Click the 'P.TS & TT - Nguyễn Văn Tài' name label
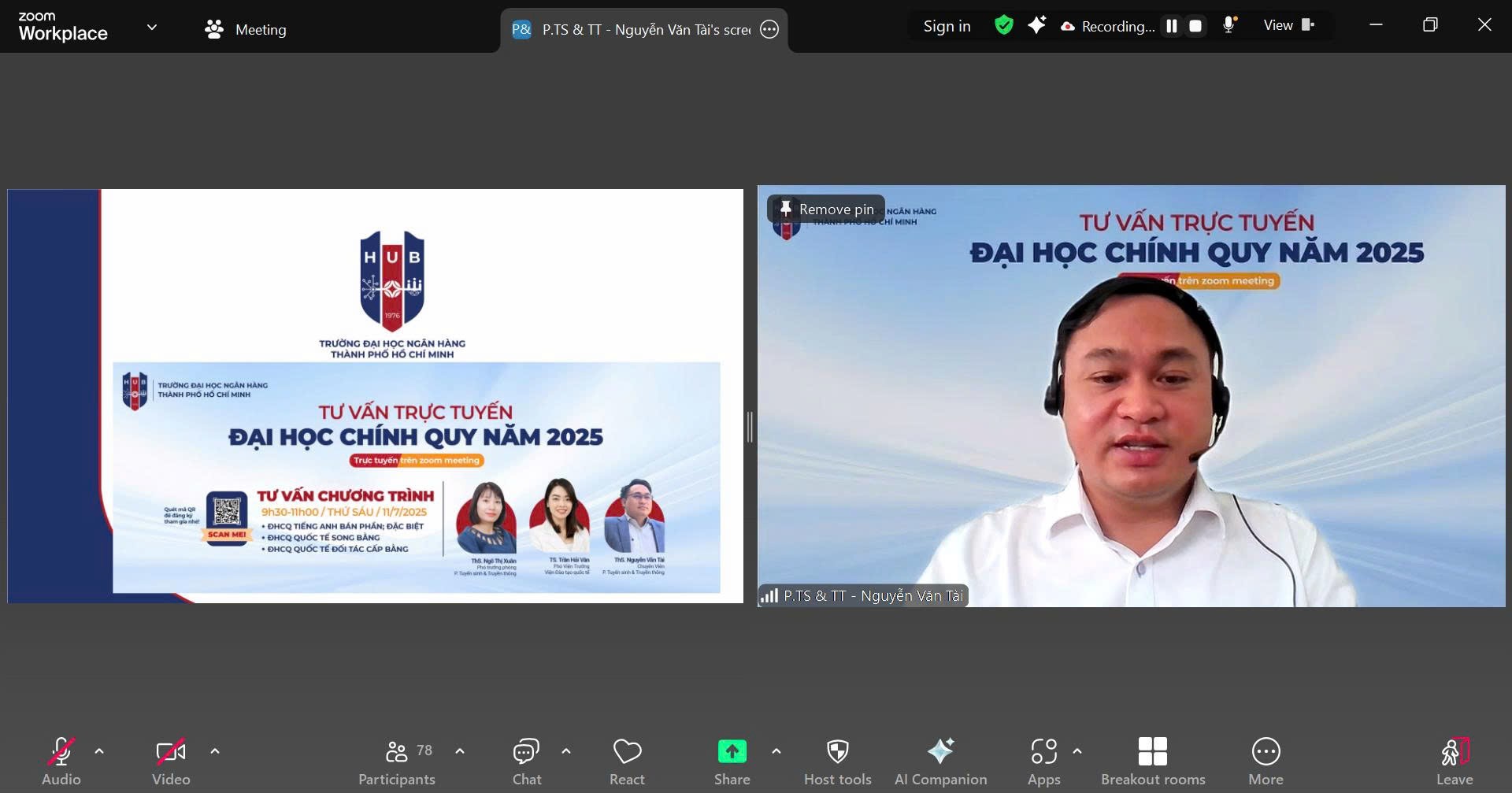This screenshot has height=793, width=1512. 873,596
